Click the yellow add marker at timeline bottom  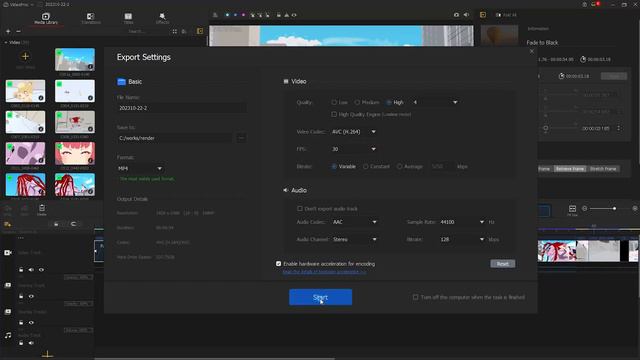[x=47, y=354]
